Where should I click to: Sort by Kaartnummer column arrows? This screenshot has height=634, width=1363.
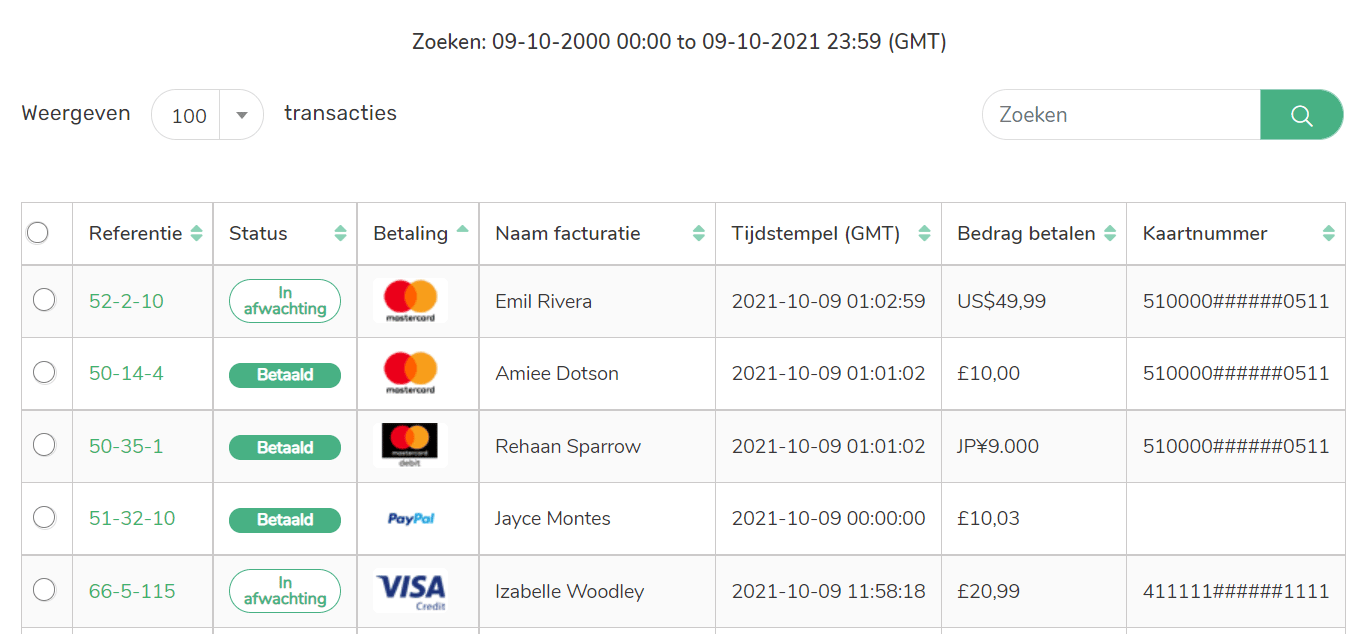tap(1328, 233)
